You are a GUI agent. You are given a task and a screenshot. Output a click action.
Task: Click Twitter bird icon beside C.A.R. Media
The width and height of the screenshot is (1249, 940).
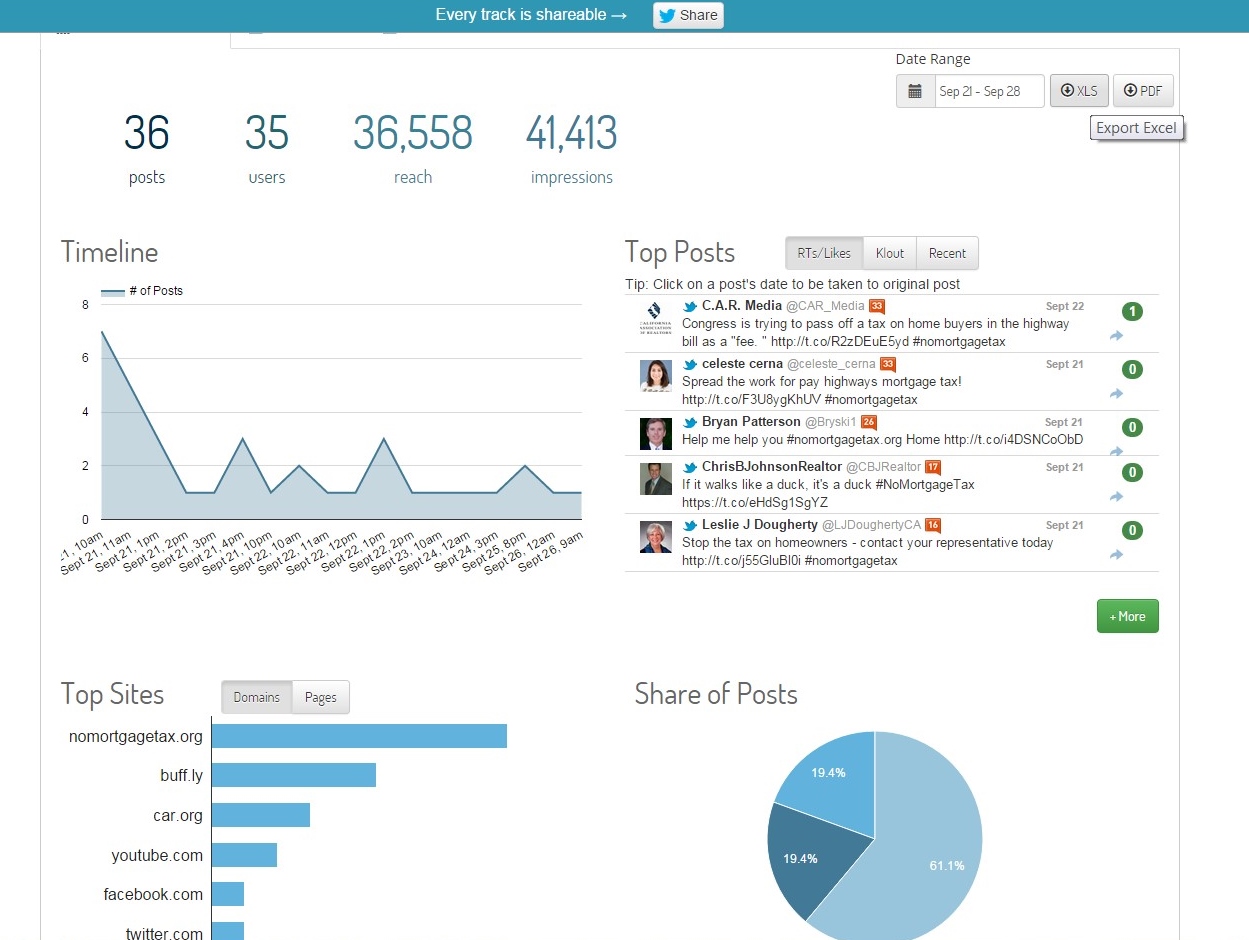pos(690,307)
